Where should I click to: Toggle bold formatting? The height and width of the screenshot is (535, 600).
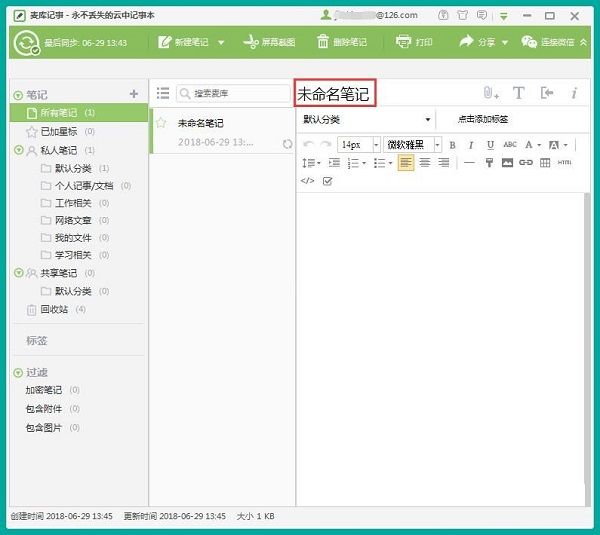click(452, 145)
